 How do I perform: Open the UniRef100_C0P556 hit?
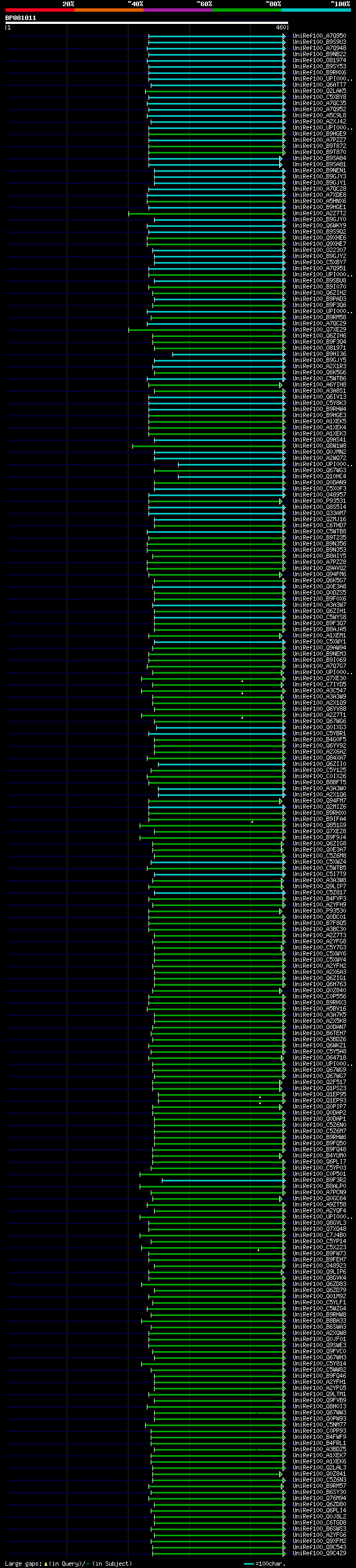319,996
